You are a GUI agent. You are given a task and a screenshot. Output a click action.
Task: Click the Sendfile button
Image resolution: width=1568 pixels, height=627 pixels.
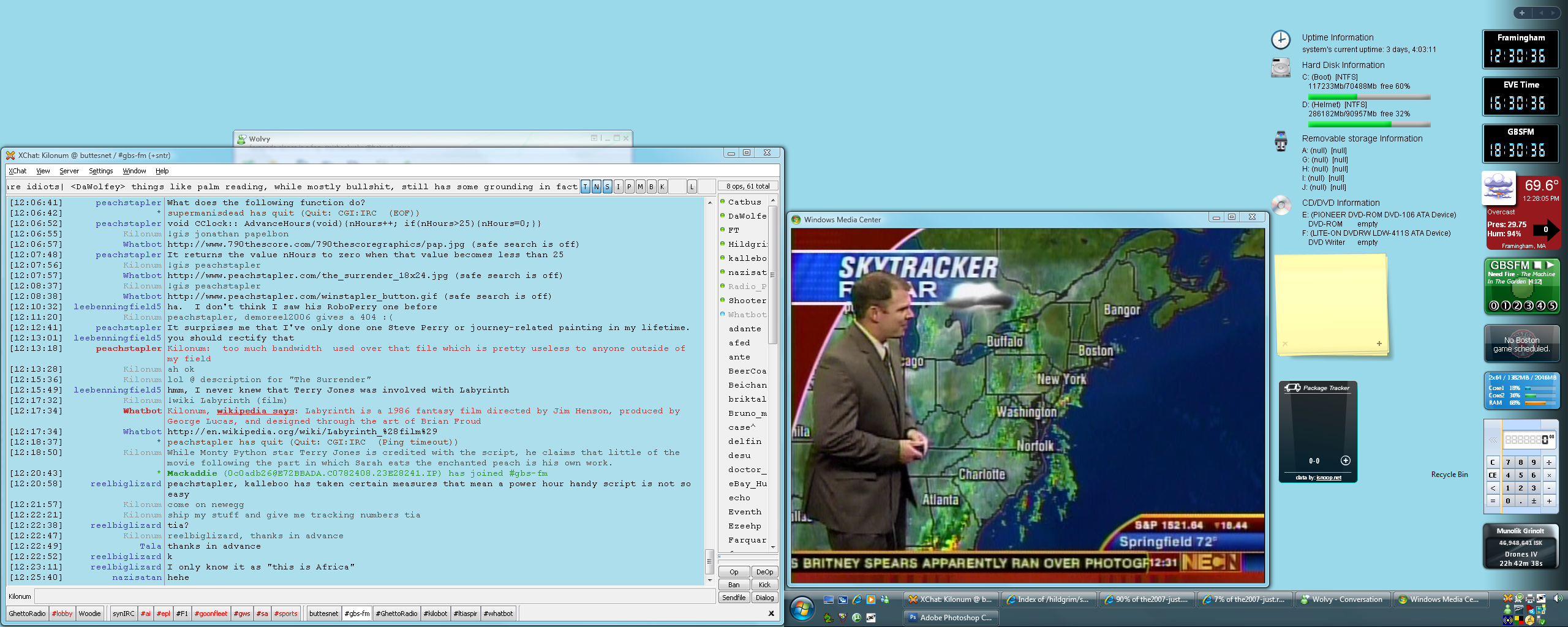tap(734, 598)
